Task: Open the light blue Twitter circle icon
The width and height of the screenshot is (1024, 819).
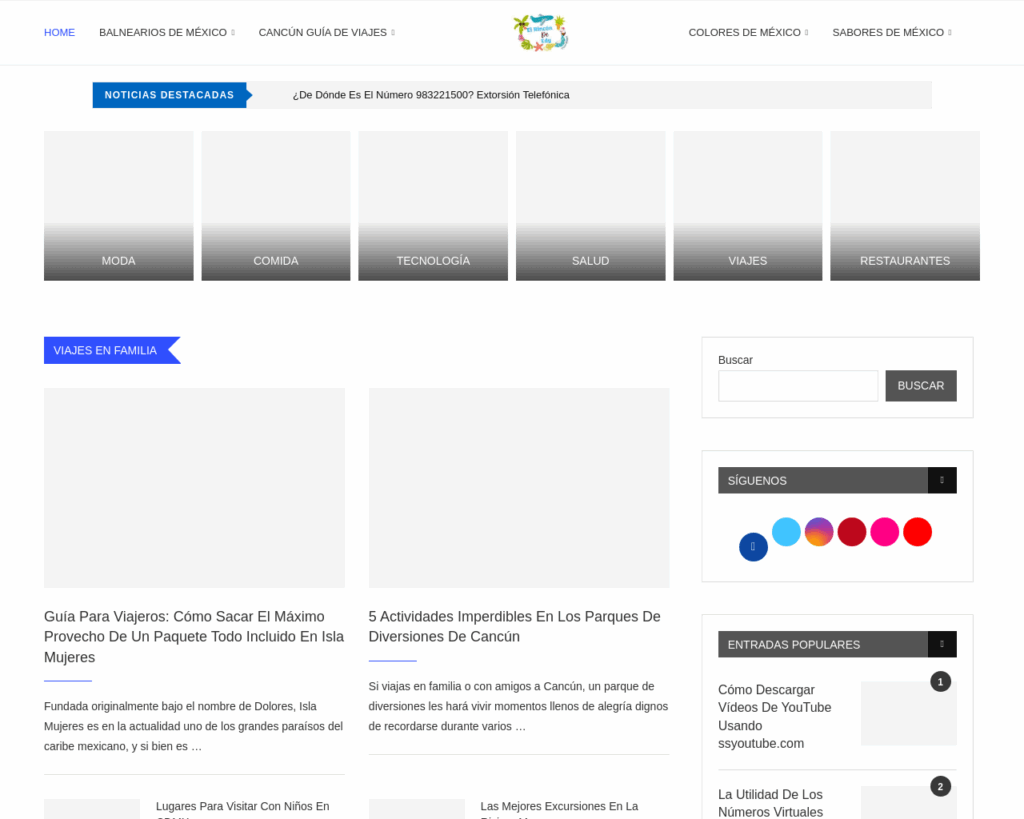Action: [x=786, y=532]
